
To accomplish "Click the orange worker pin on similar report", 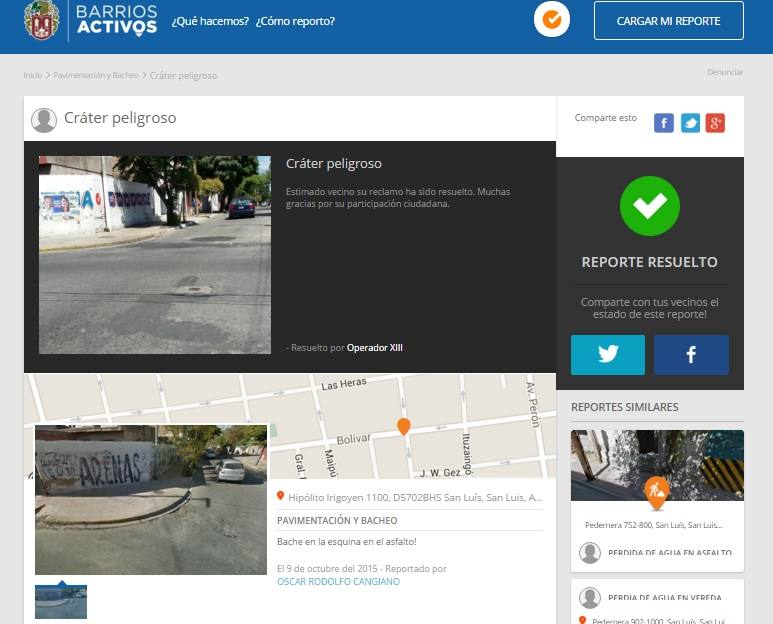I will (657, 493).
